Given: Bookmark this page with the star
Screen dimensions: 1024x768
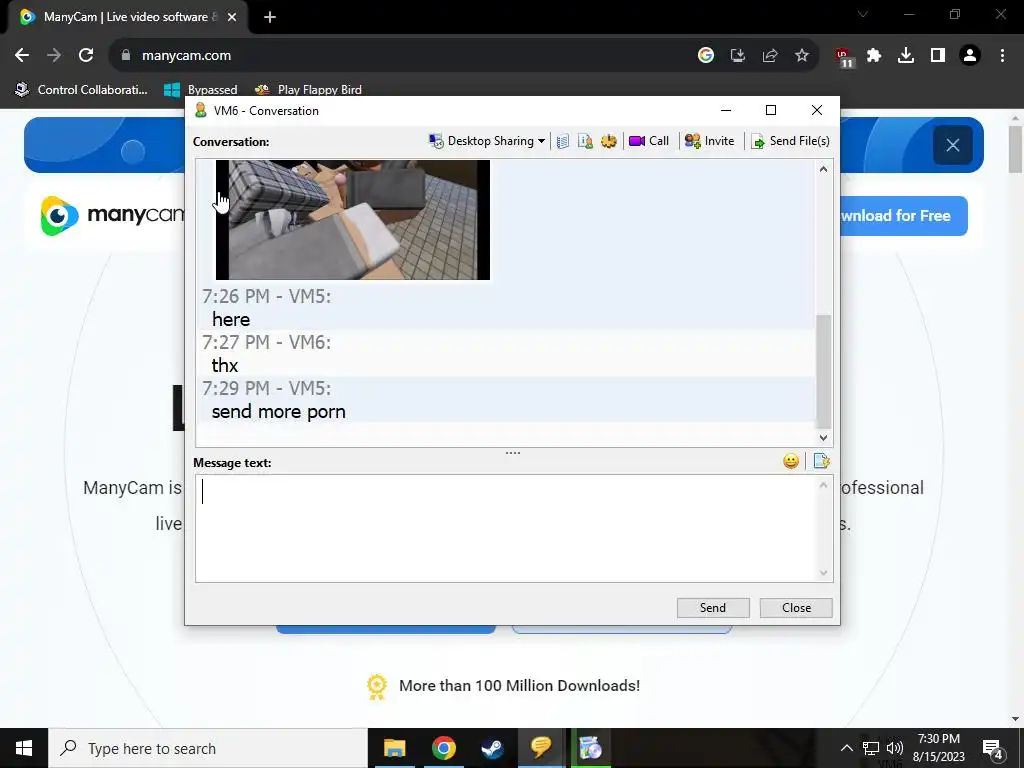Looking at the screenshot, I should coord(802,56).
